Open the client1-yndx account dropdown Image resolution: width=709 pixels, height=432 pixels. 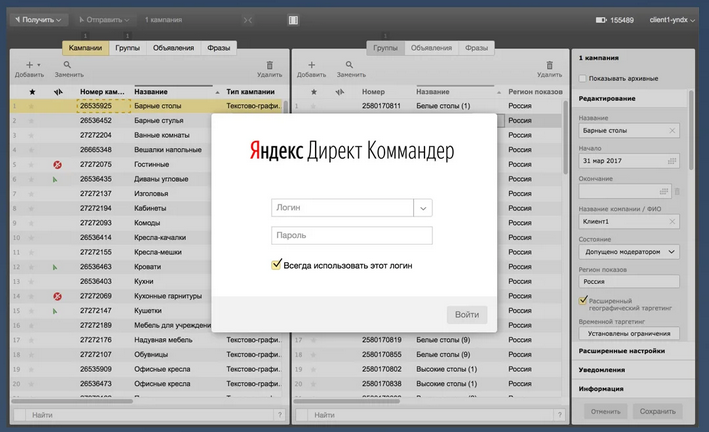point(672,20)
